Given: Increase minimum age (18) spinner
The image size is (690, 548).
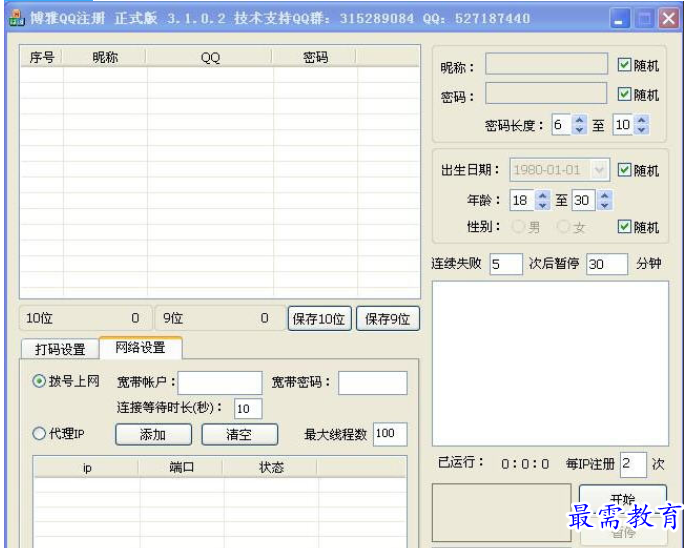Looking at the screenshot, I should pyautogui.click(x=543, y=195).
